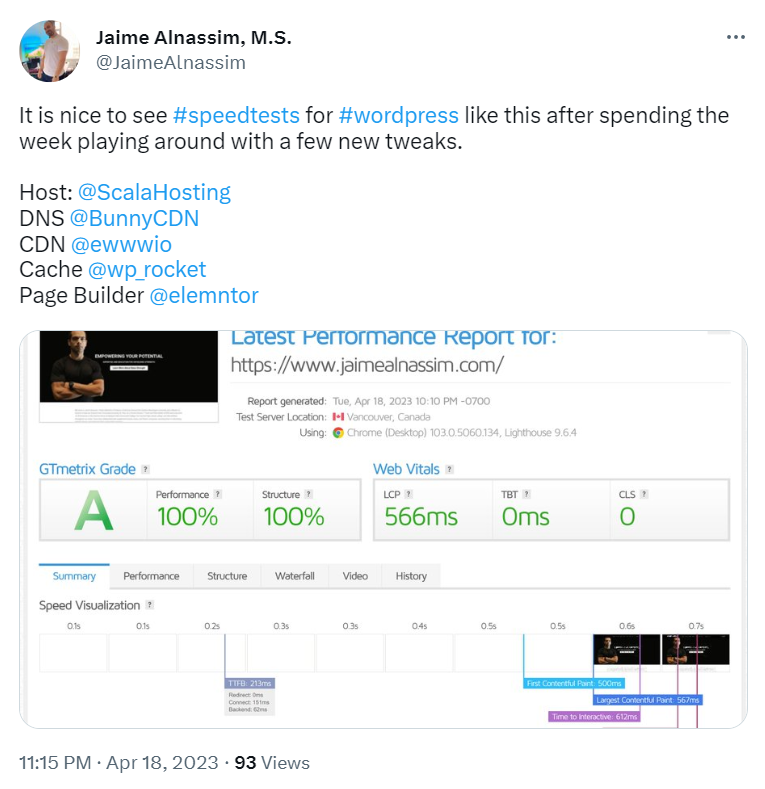Image resolution: width=765 pixels, height=789 pixels.
Task: Click the First Contentful Paint 500ms marker
Action: click(574, 683)
